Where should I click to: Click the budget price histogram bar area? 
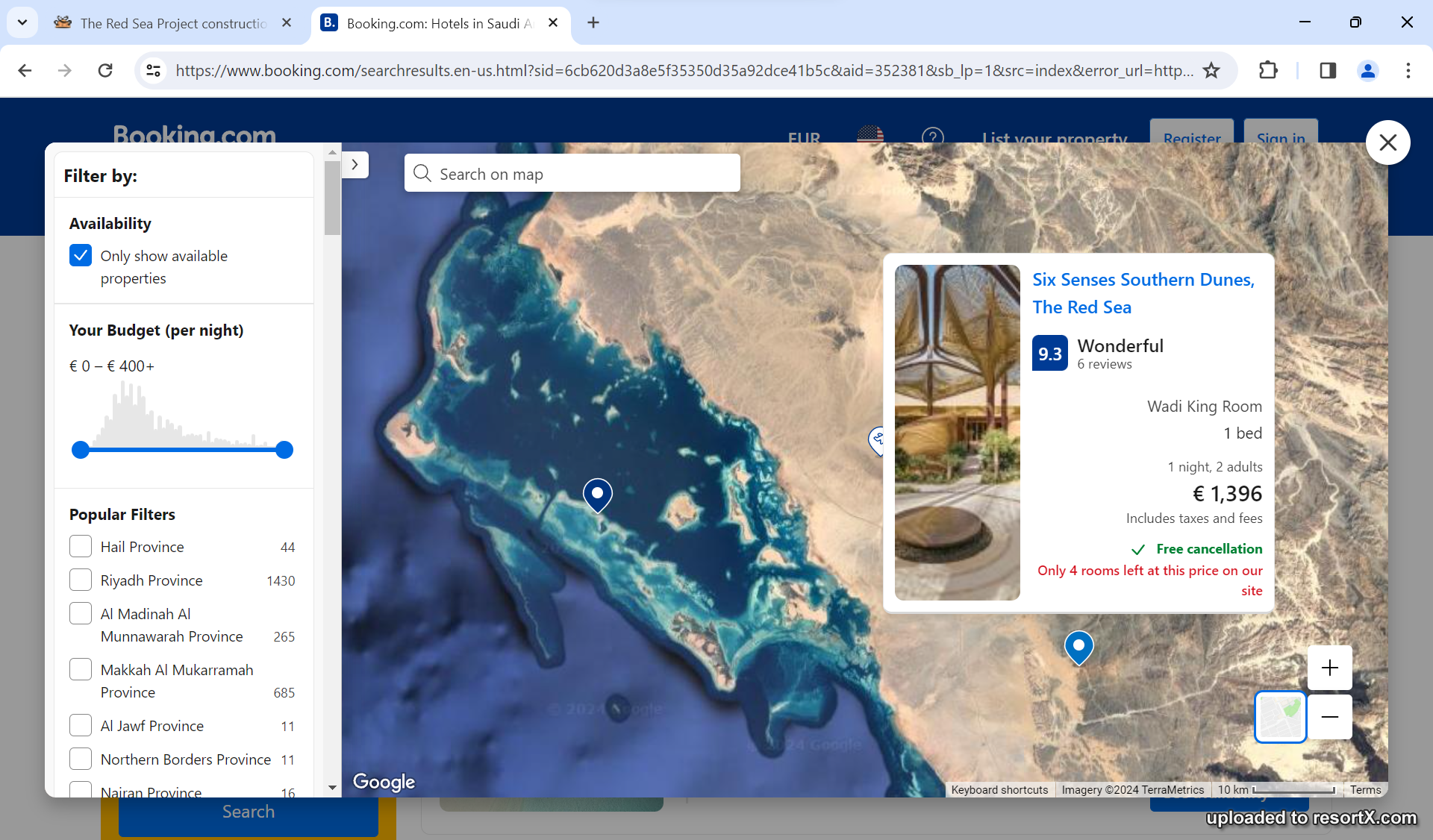(x=182, y=414)
